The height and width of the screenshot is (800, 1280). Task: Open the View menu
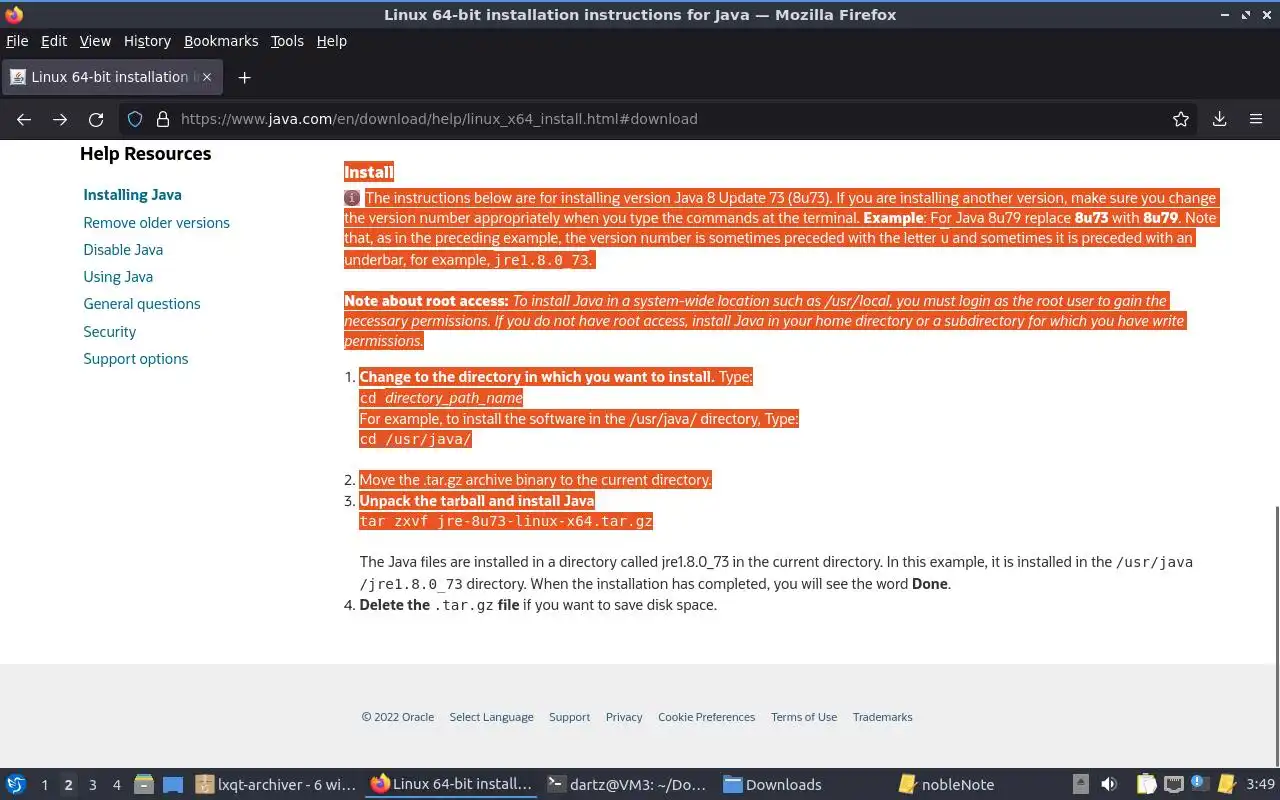point(95,41)
